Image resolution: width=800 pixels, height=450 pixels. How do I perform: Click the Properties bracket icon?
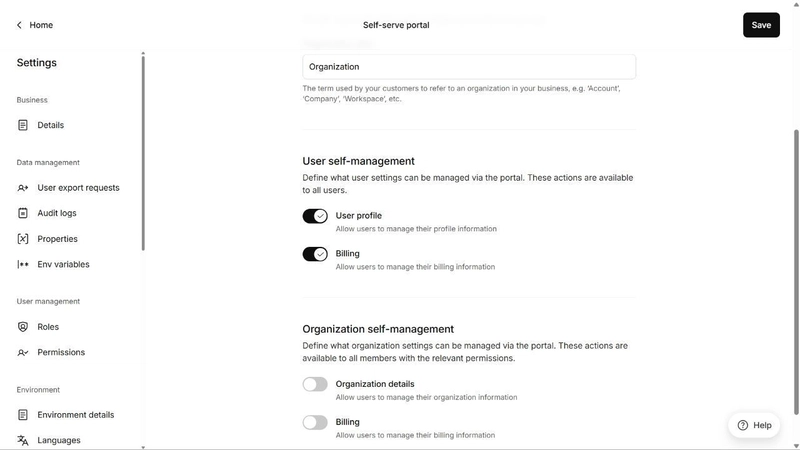click(x=23, y=239)
